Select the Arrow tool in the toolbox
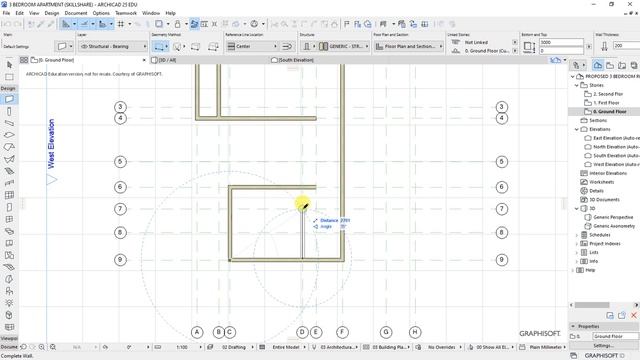 point(9,65)
